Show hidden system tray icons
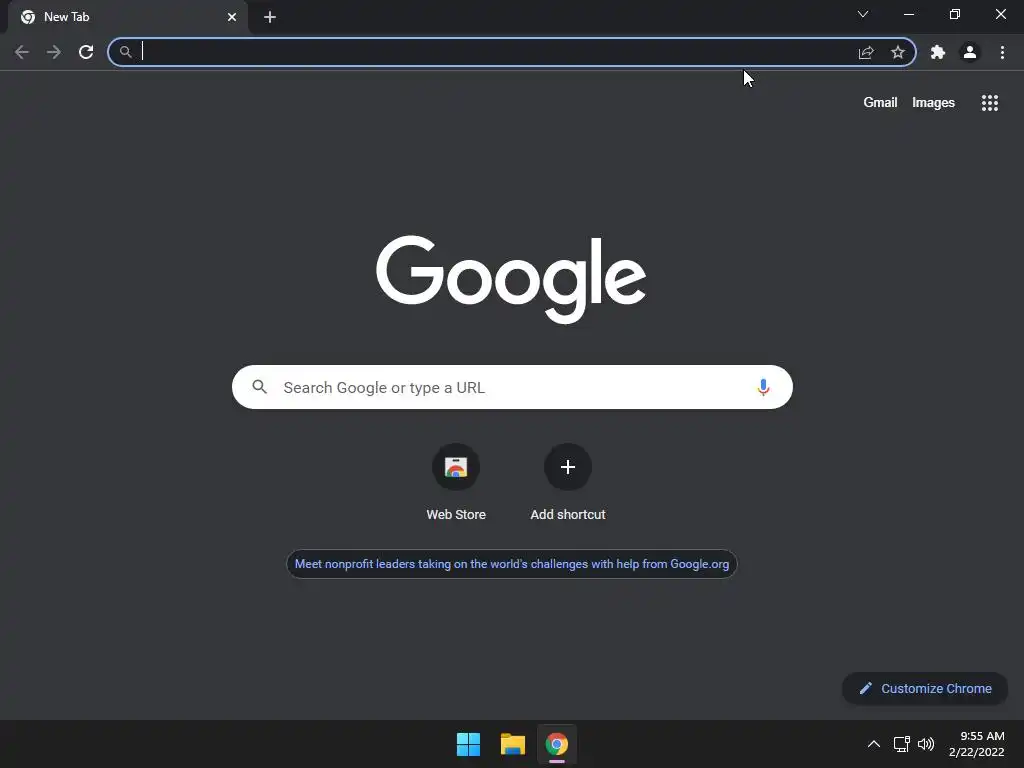This screenshot has width=1024, height=768. point(873,744)
